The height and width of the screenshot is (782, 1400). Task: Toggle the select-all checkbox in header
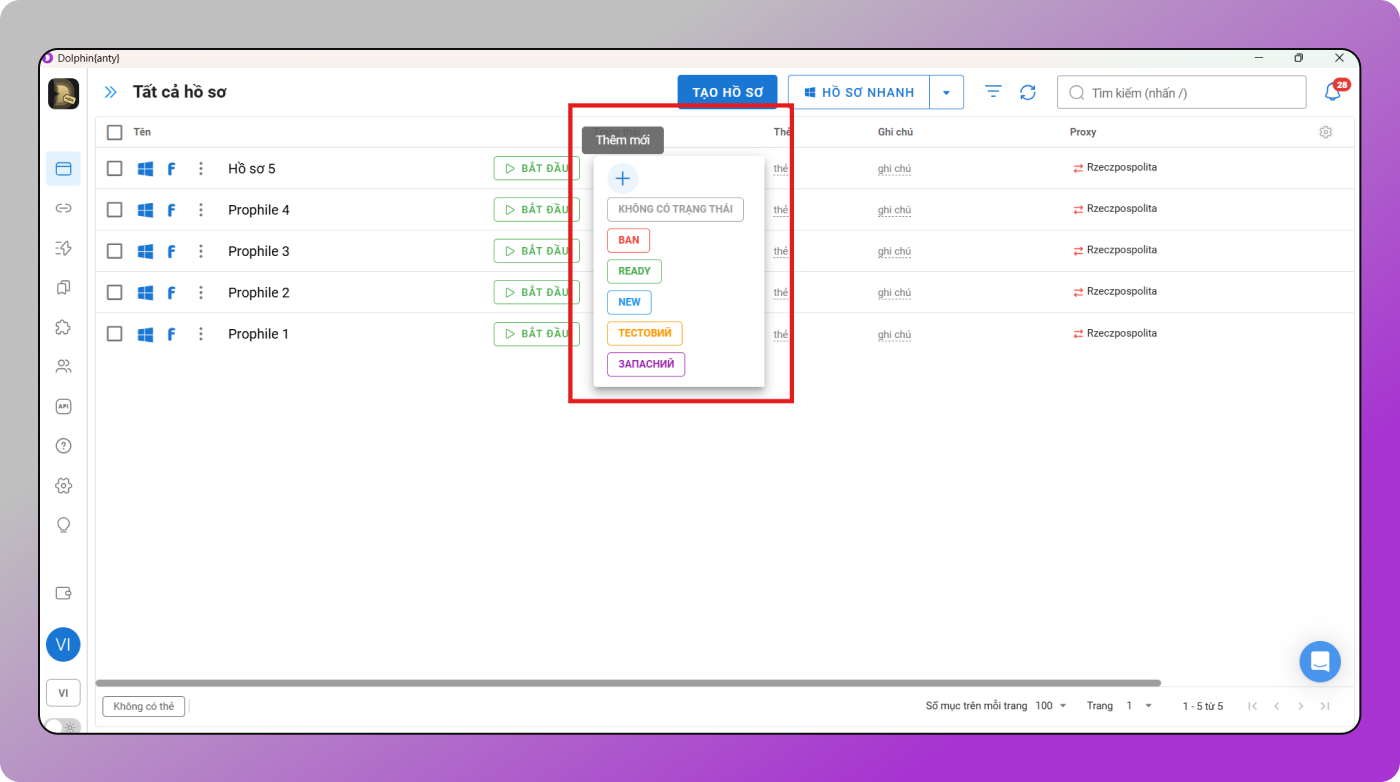tap(115, 132)
